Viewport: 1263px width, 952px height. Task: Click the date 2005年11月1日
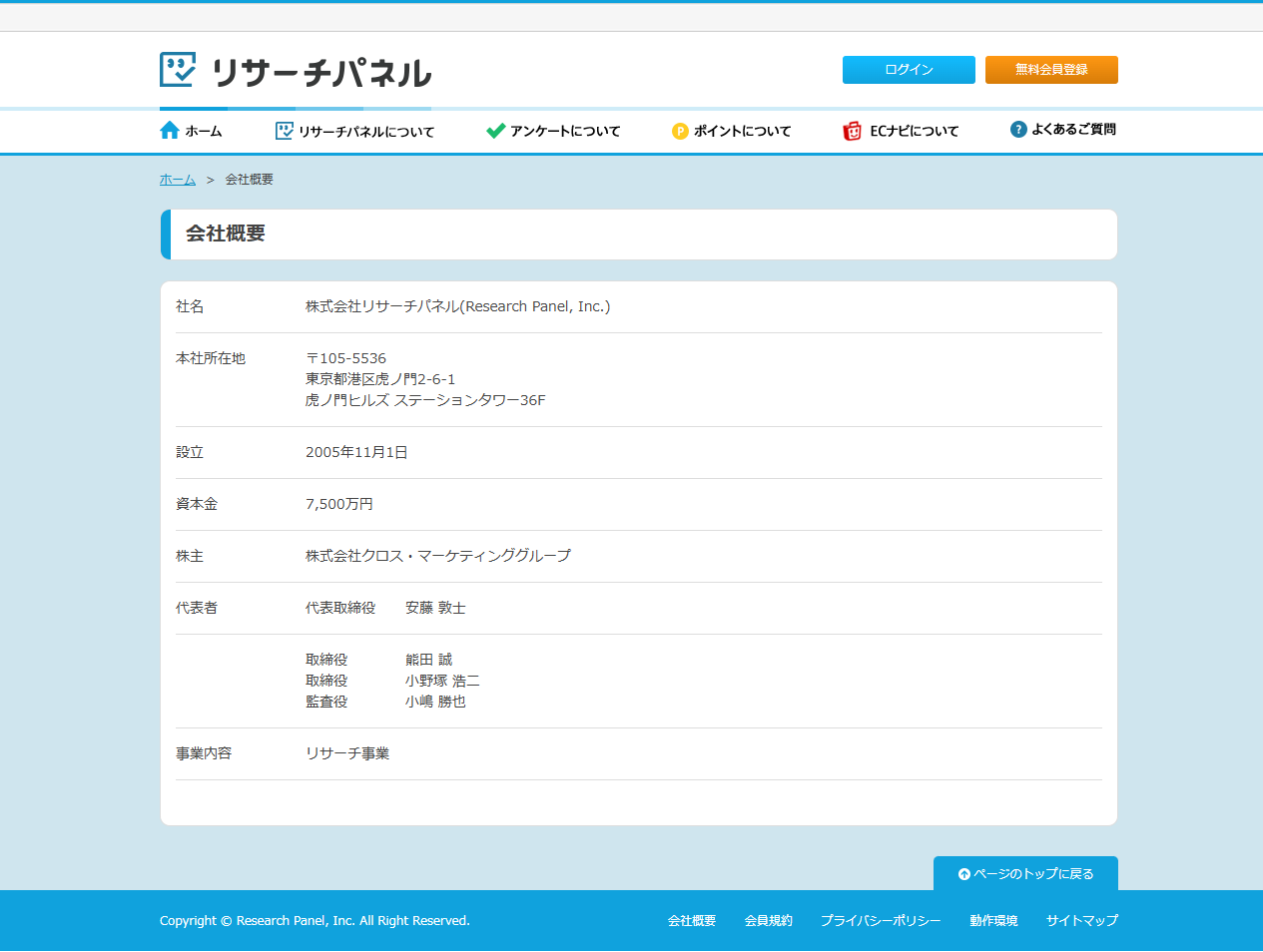tap(356, 452)
